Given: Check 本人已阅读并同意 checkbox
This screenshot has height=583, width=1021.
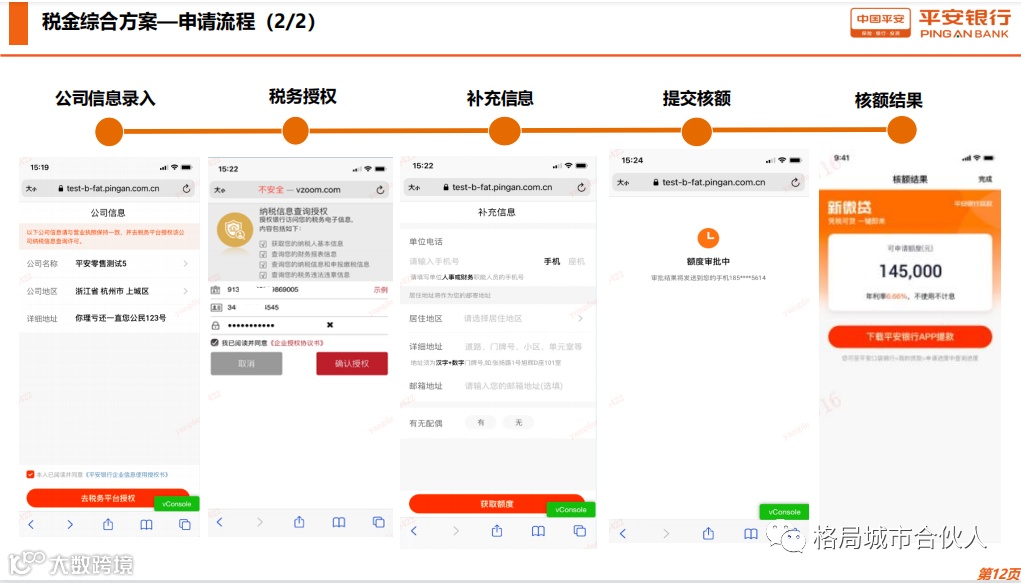Looking at the screenshot, I should click(30, 474).
